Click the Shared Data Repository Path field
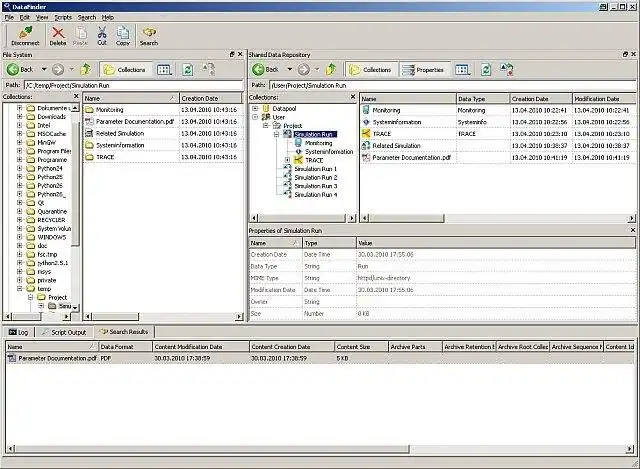 pos(453,85)
